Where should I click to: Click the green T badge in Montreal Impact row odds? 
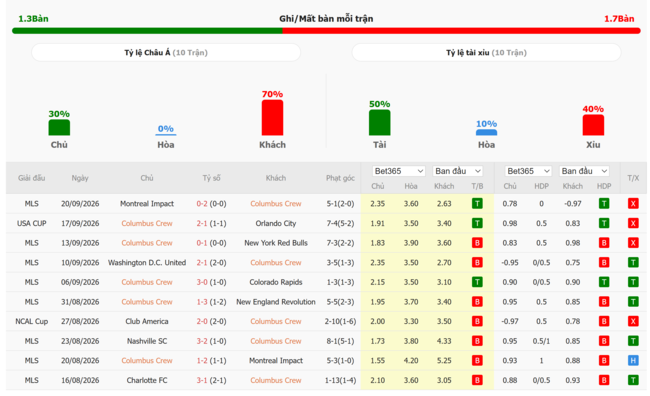477,204
